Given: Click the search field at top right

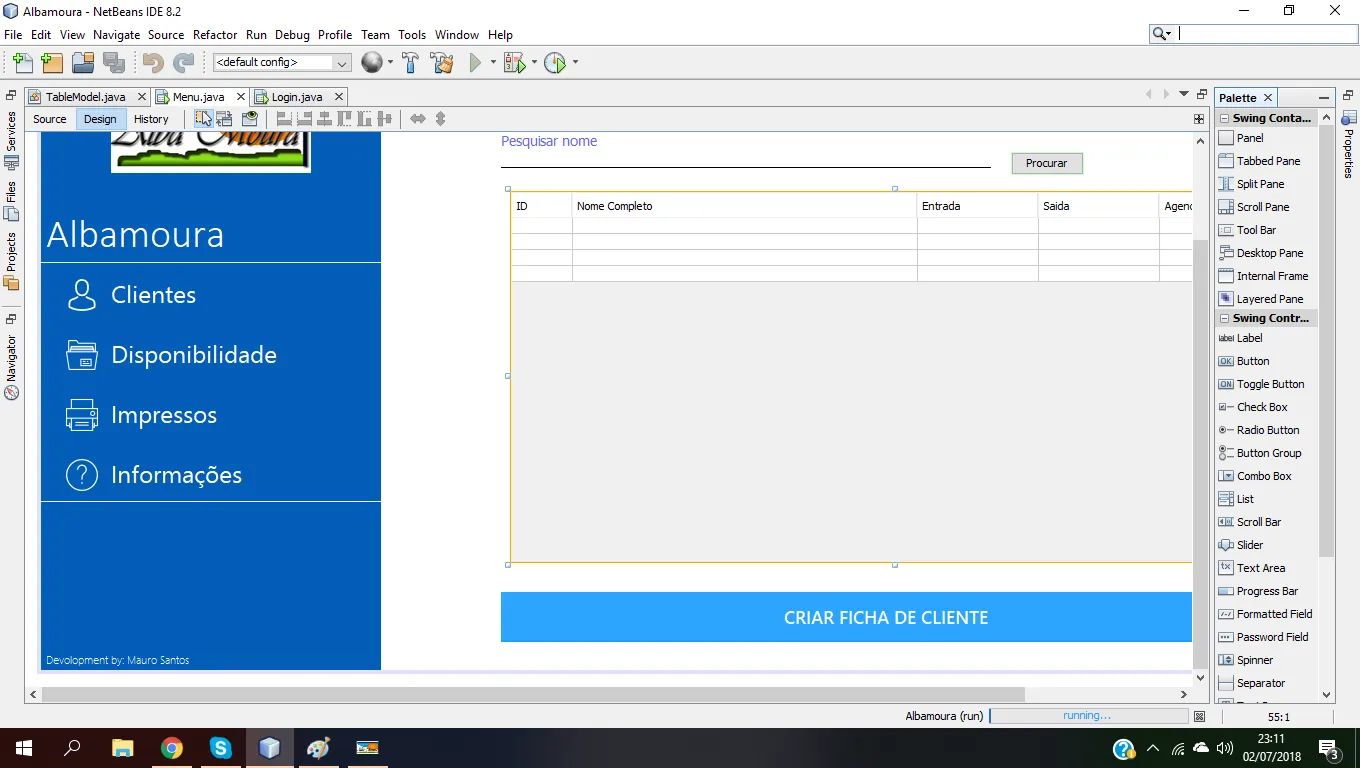Looking at the screenshot, I should [1266, 34].
